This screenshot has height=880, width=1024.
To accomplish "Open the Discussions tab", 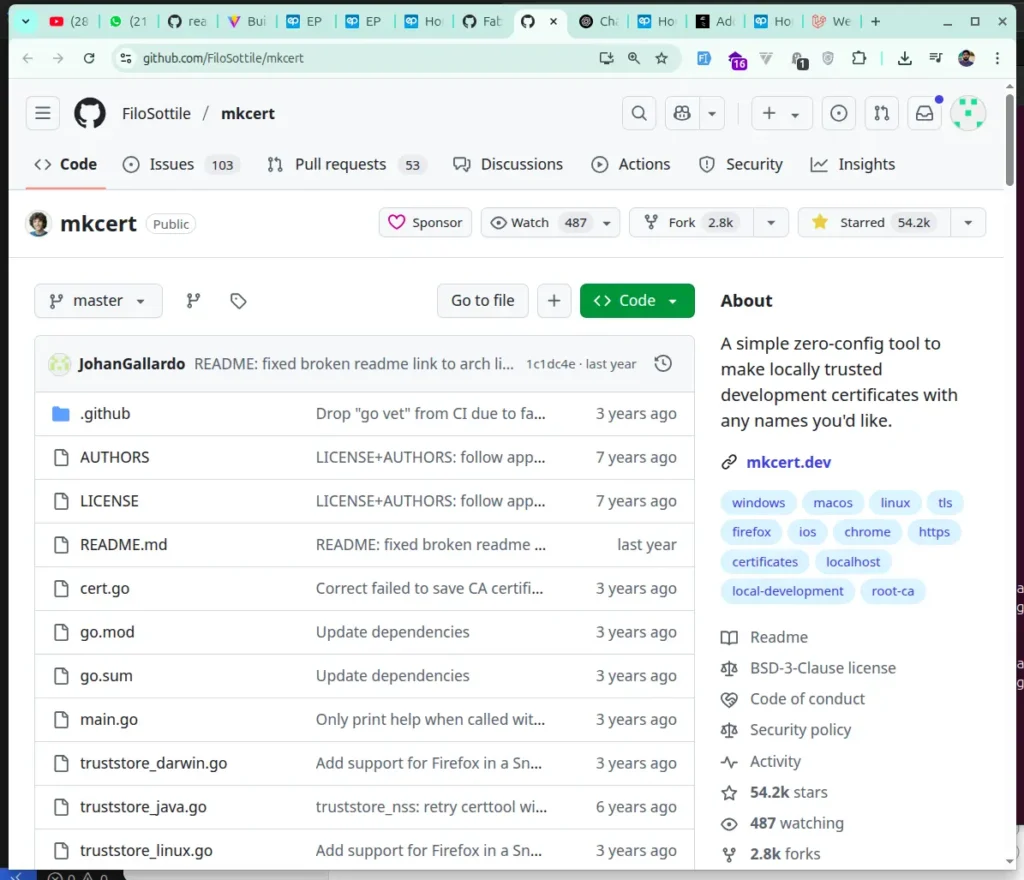I will pos(508,165).
